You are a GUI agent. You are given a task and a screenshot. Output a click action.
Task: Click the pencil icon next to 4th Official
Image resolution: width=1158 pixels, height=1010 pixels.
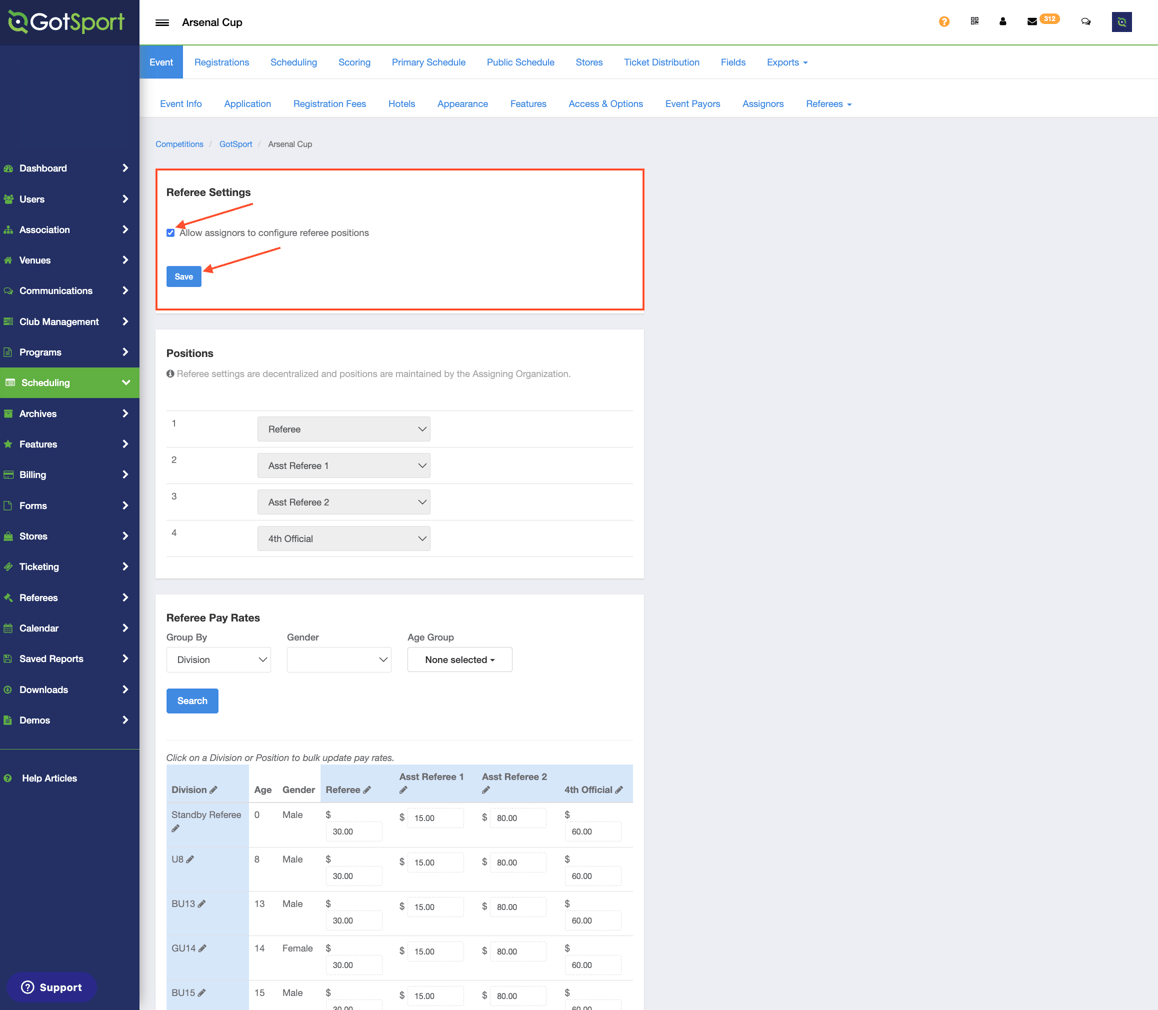pyautogui.click(x=619, y=790)
